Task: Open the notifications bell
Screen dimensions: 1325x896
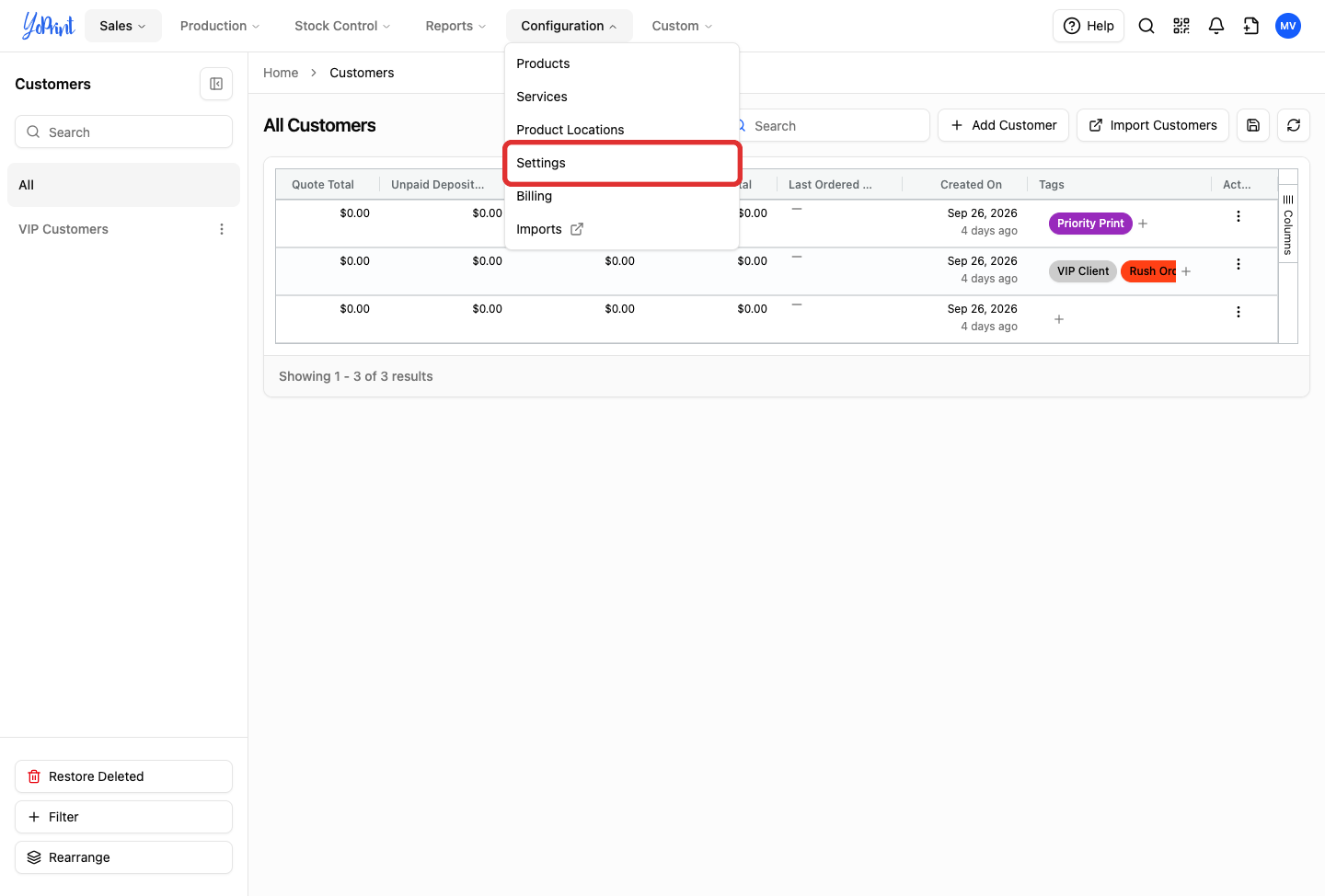Action: click(x=1216, y=26)
